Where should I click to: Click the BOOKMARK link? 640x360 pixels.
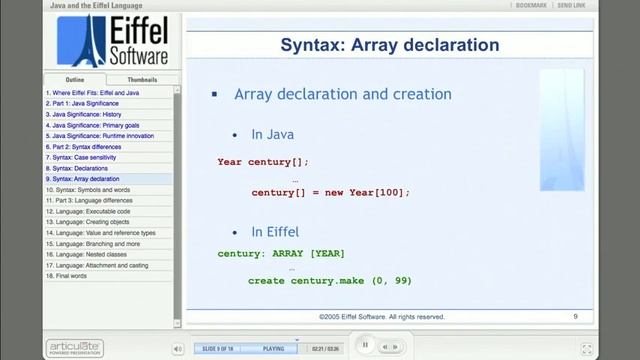[x=531, y=5]
